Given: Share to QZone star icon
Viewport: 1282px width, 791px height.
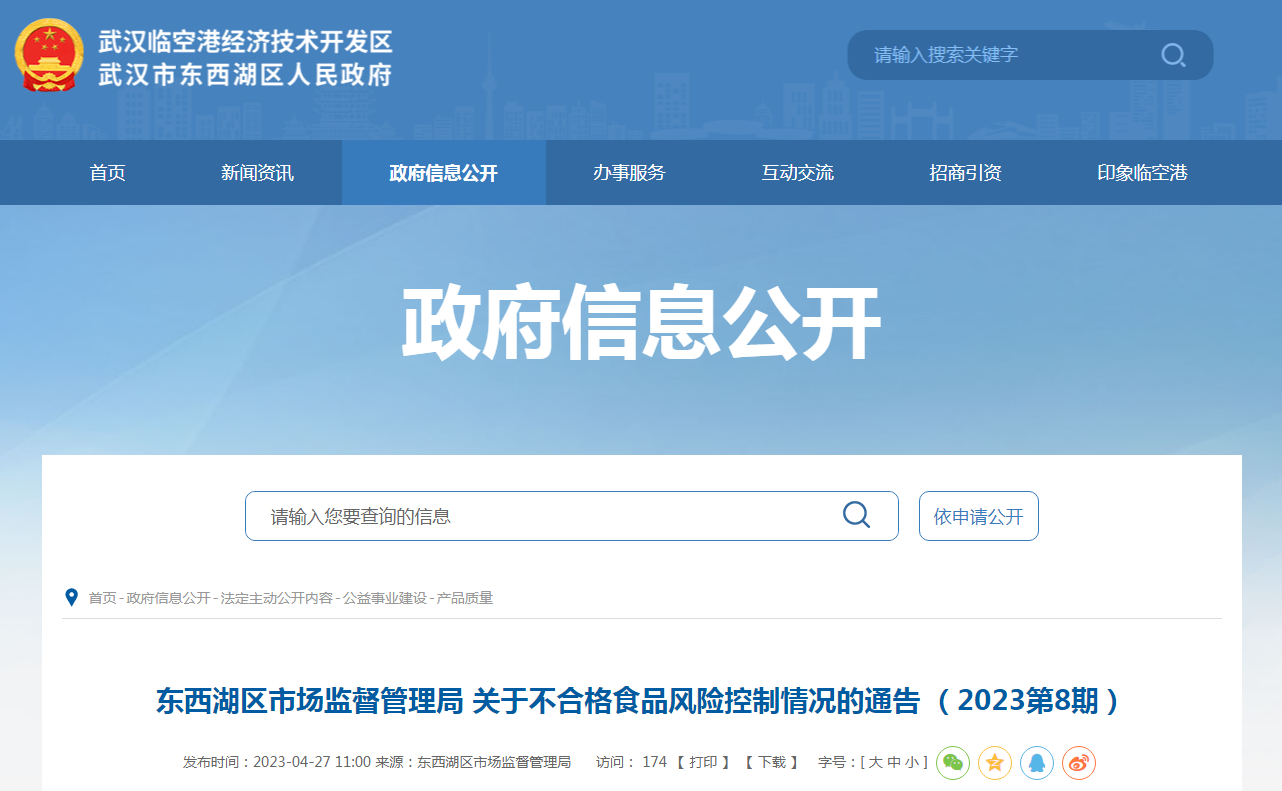Looking at the screenshot, I should click(x=995, y=763).
